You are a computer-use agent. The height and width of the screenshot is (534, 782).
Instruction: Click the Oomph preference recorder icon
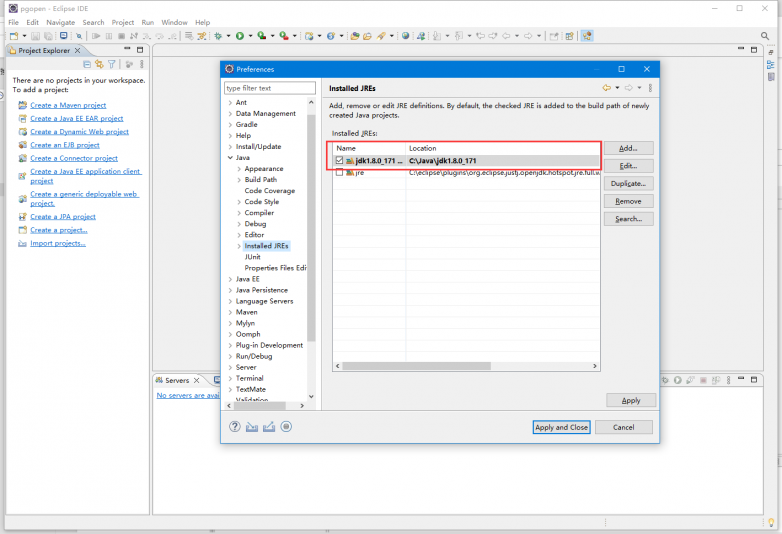pyautogui.click(x=286, y=427)
